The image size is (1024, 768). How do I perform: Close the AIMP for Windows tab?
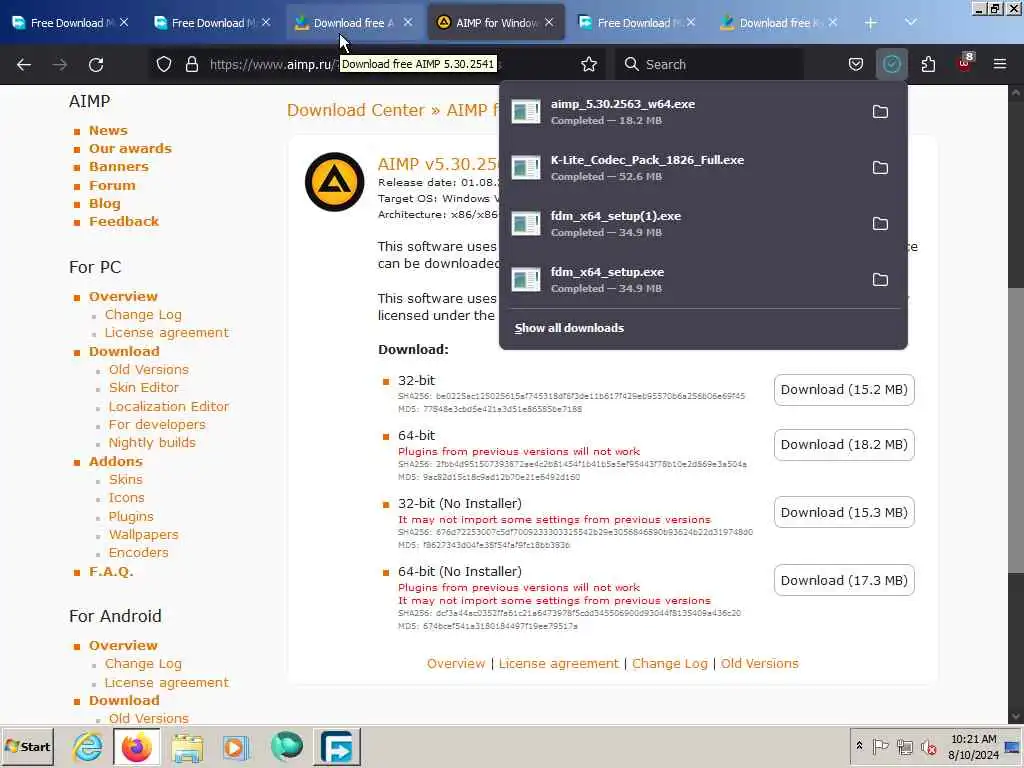[549, 22]
